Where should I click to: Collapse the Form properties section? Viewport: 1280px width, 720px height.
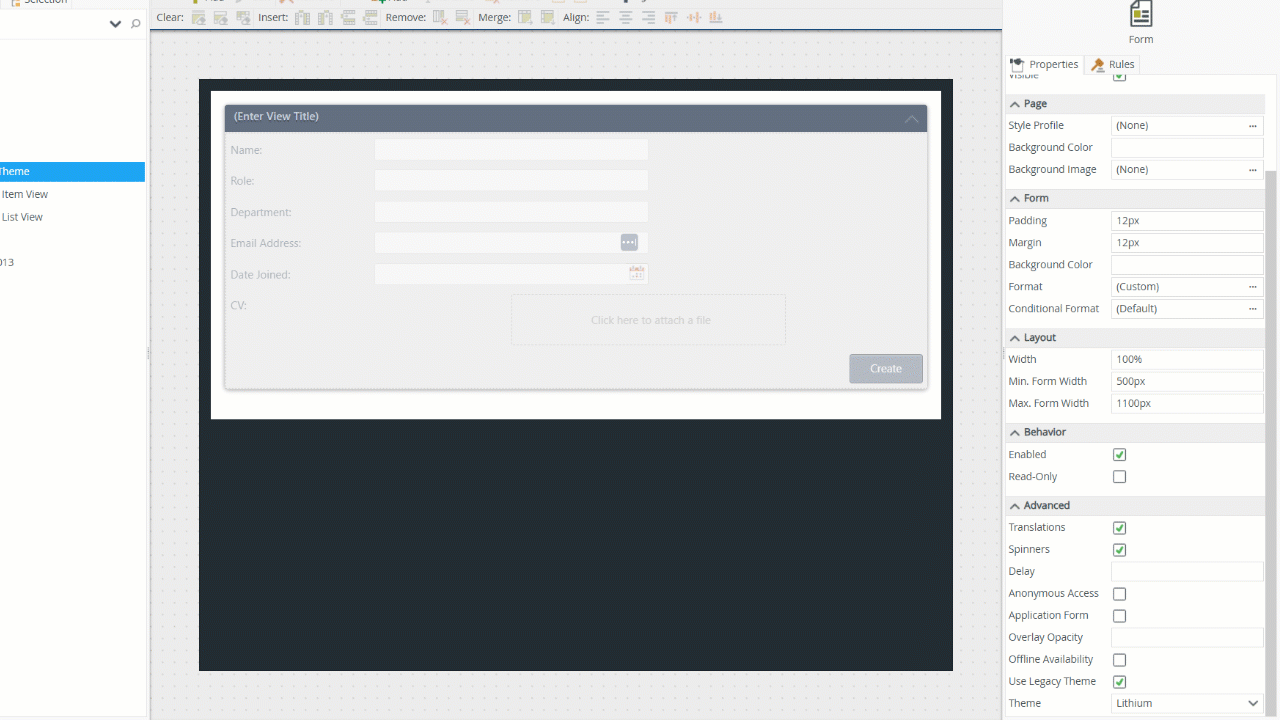click(1015, 199)
